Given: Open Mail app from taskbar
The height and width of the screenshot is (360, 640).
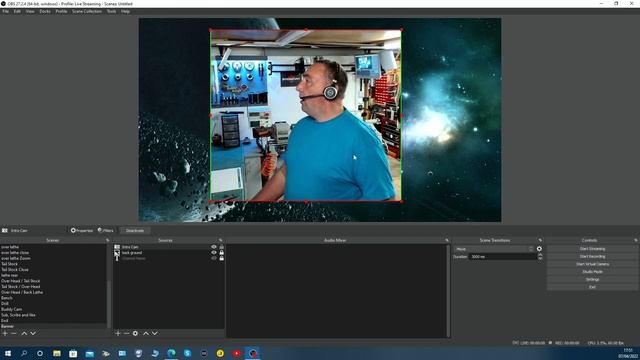Looking at the screenshot, I should [x=89, y=353].
